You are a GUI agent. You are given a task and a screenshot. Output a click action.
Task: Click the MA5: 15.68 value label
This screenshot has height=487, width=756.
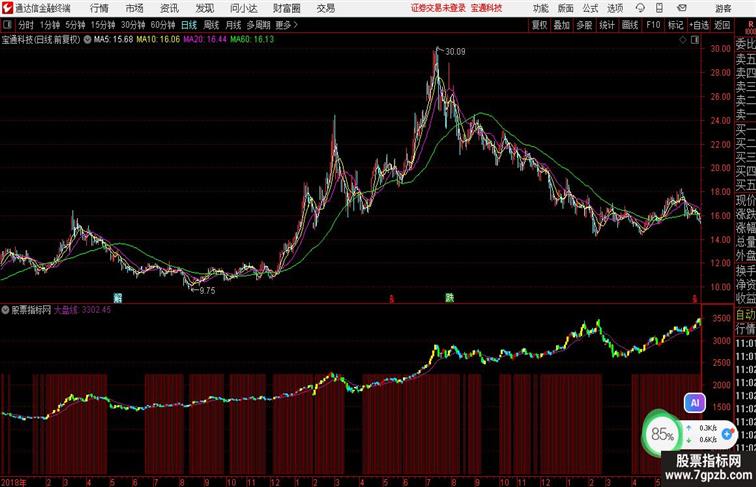pyautogui.click(x=113, y=40)
